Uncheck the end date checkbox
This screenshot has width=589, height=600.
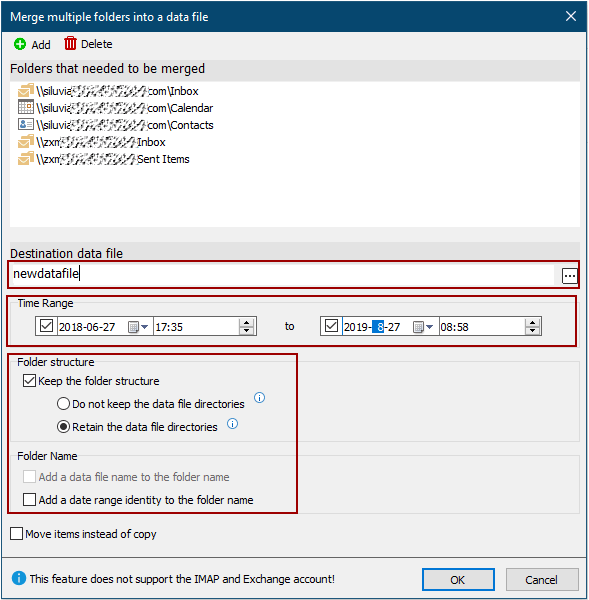pos(331,326)
